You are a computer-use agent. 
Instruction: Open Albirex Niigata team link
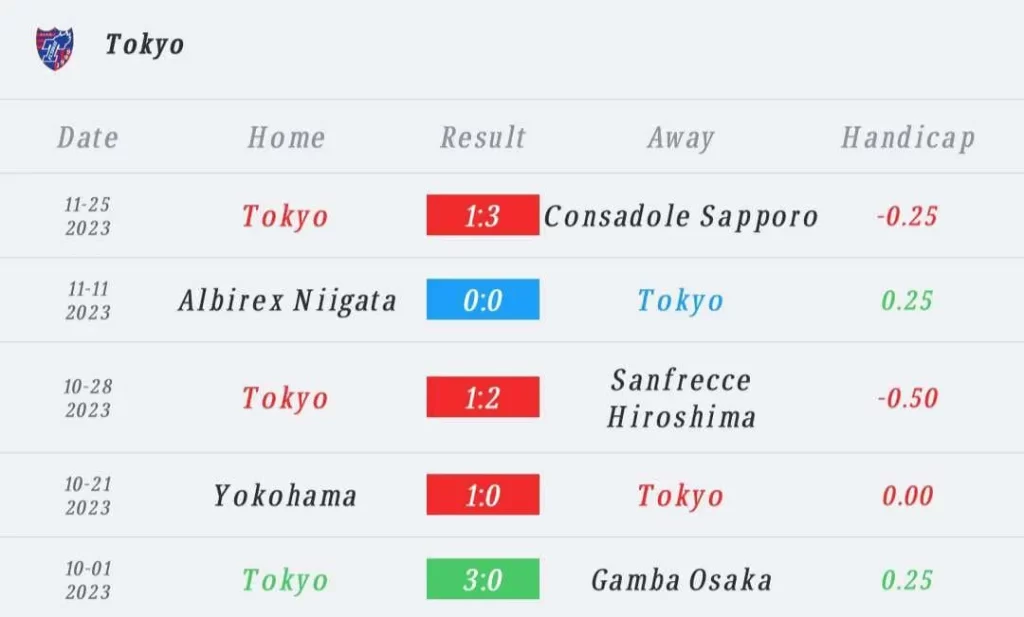click(x=287, y=300)
